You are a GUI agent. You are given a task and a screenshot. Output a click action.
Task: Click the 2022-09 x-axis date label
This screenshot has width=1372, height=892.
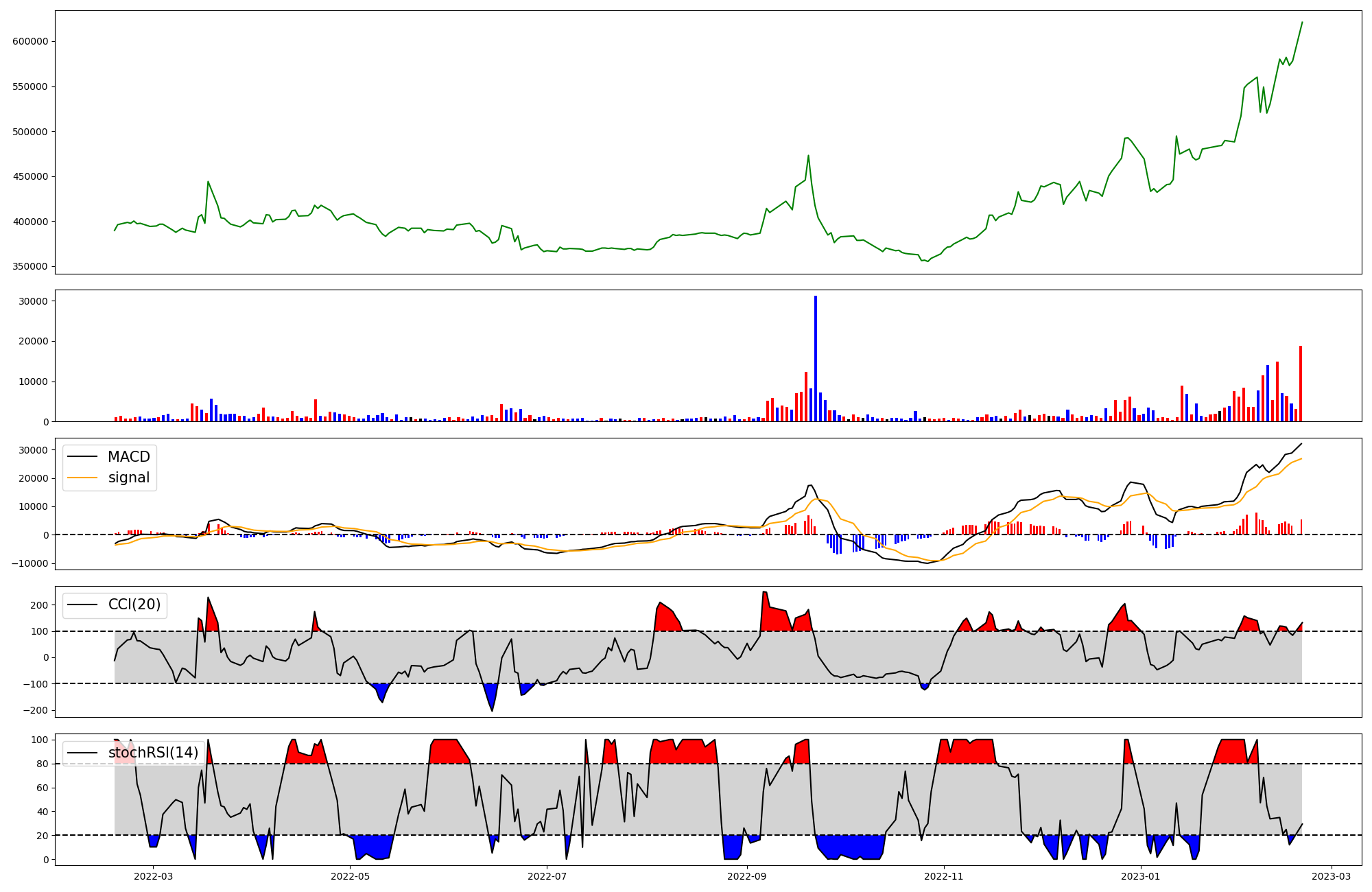746,876
